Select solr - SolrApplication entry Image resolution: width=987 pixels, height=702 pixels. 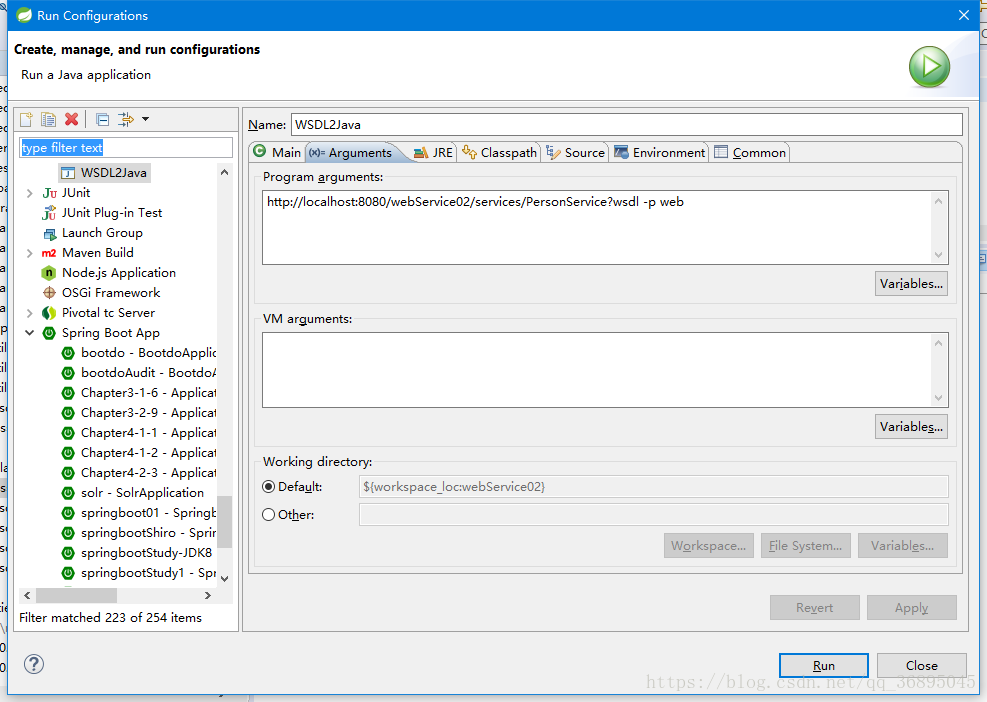[x=133, y=493]
